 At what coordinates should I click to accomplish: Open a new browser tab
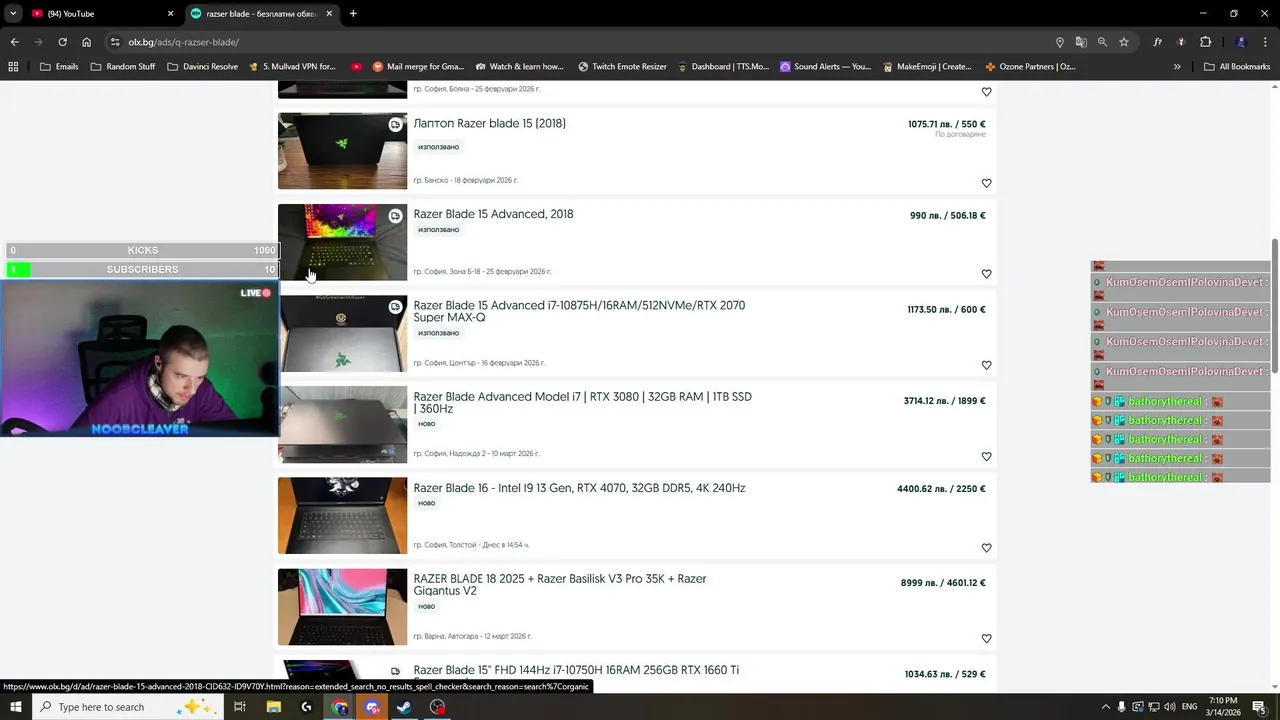click(353, 14)
